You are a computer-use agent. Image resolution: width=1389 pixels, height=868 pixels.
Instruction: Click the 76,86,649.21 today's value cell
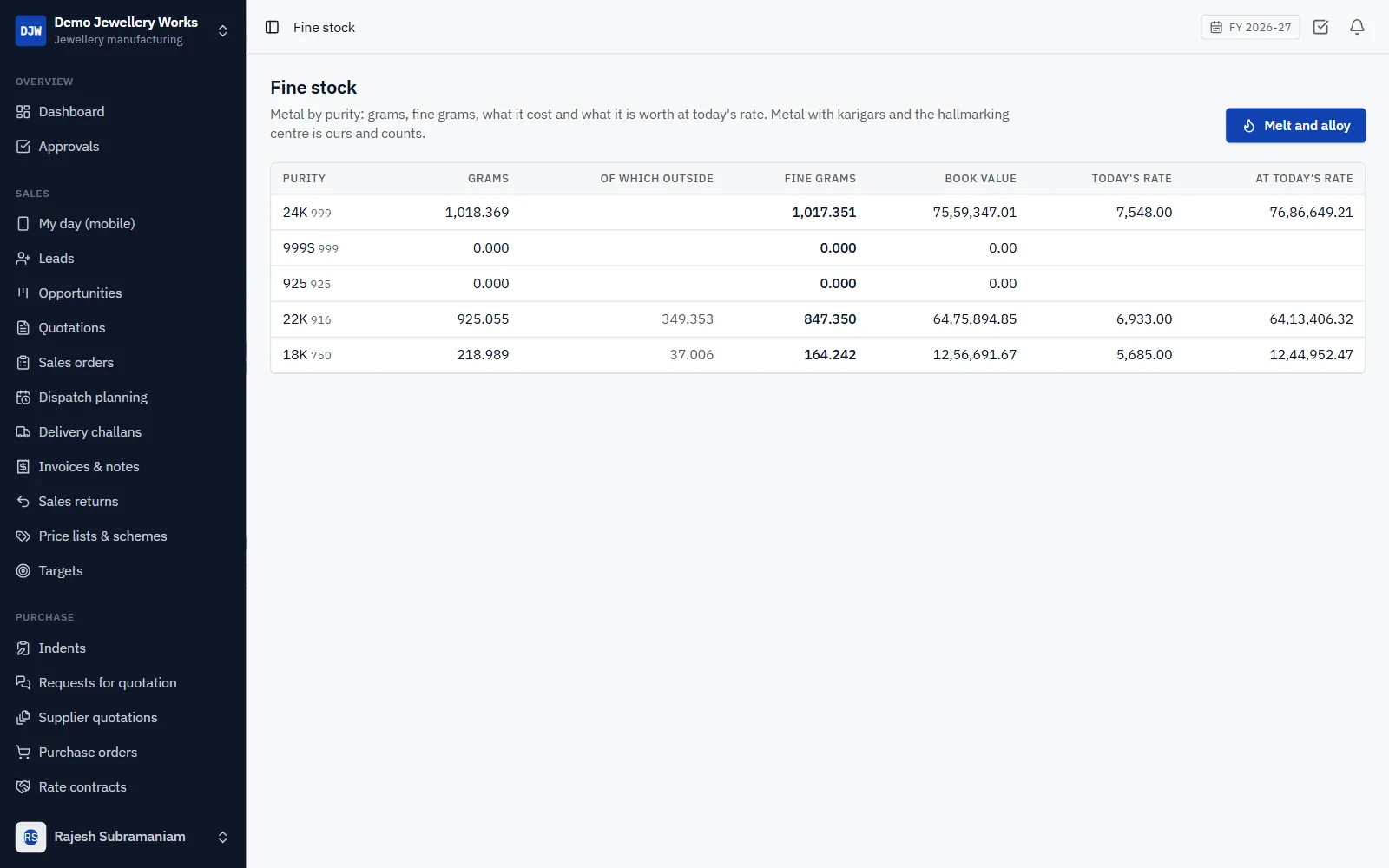[1311, 213]
